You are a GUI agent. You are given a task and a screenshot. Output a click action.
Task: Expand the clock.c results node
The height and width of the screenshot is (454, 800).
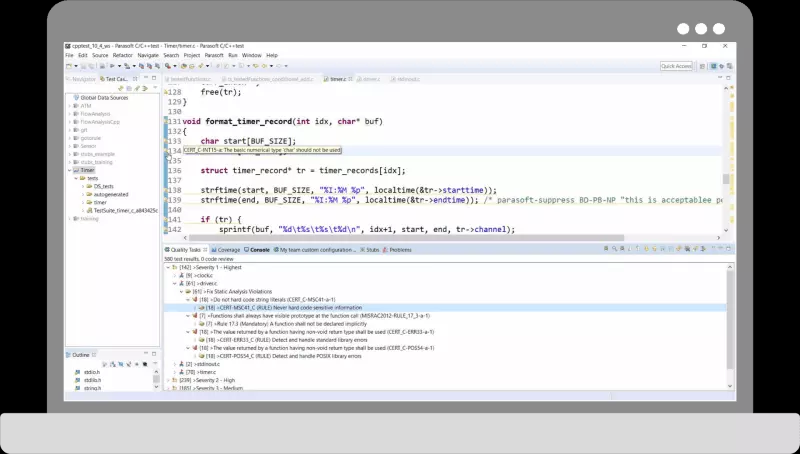pyautogui.click(x=175, y=275)
